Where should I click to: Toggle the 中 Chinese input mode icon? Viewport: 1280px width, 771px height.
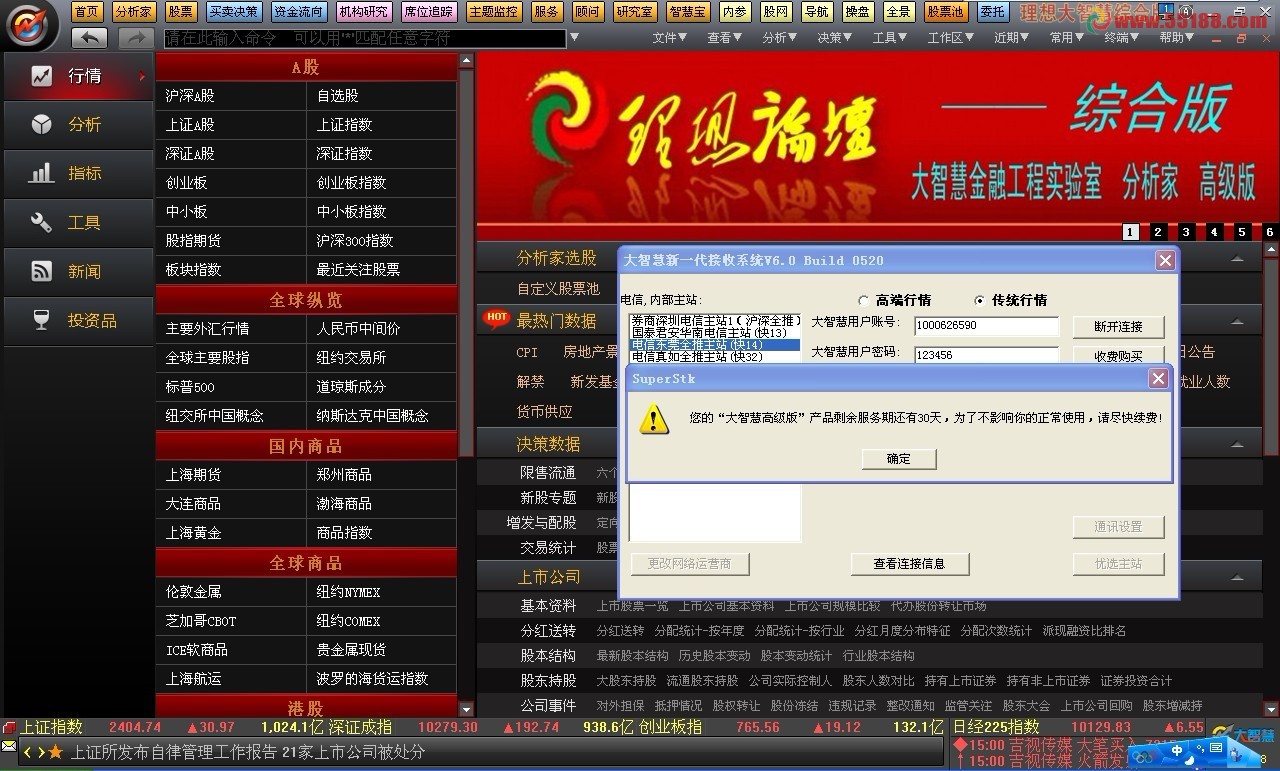(1178, 751)
